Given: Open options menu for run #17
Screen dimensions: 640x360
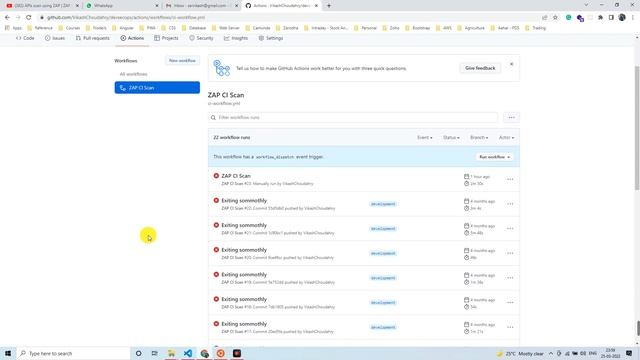Looking at the screenshot, I should [510, 327].
